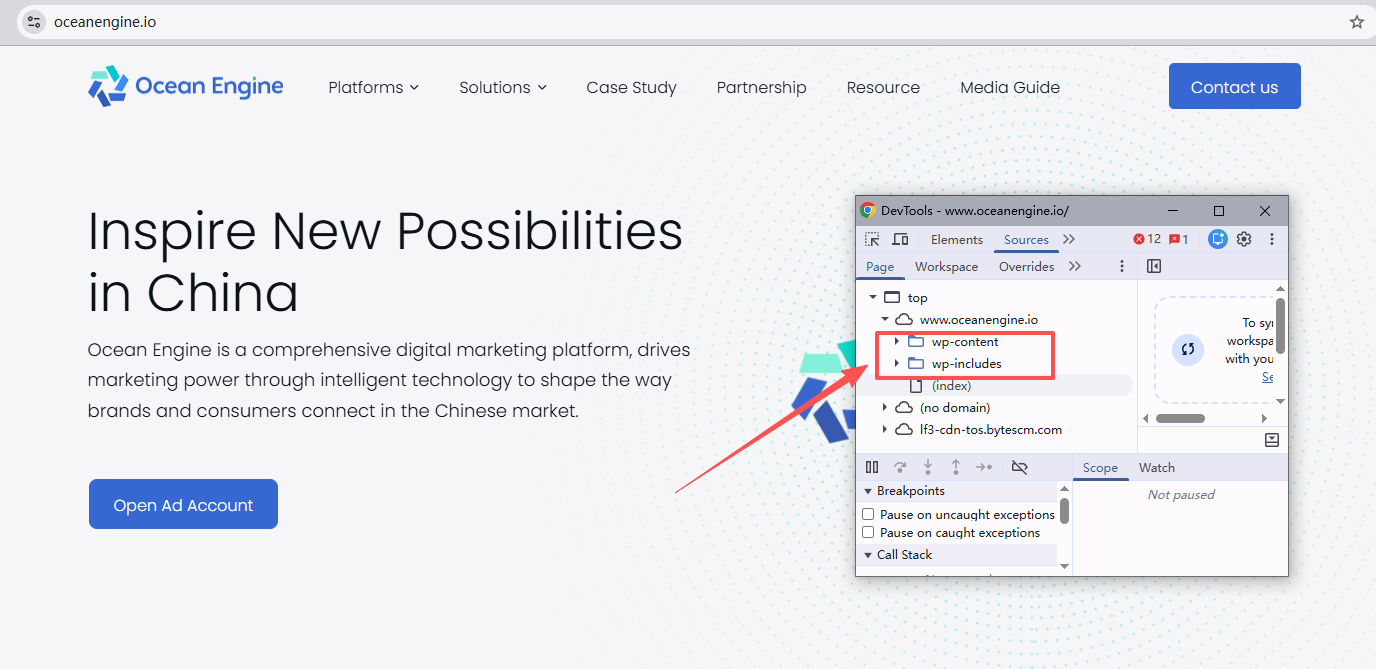Click the red error count indicator
Image resolution: width=1376 pixels, height=669 pixels.
[1147, 239]
